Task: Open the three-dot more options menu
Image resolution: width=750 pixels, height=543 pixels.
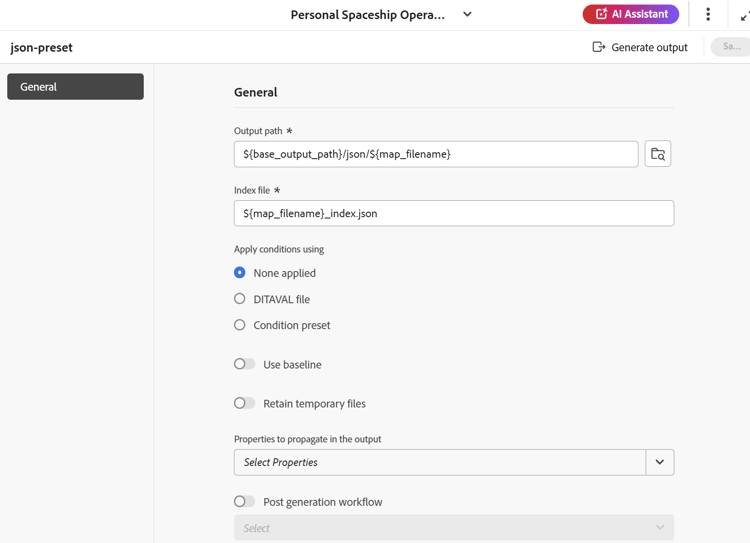Action: [x=708, y=14]
